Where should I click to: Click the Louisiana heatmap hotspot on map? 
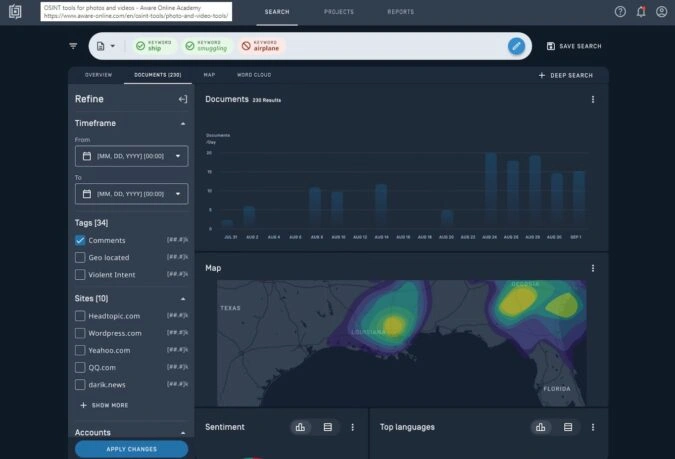click(392, 324)
